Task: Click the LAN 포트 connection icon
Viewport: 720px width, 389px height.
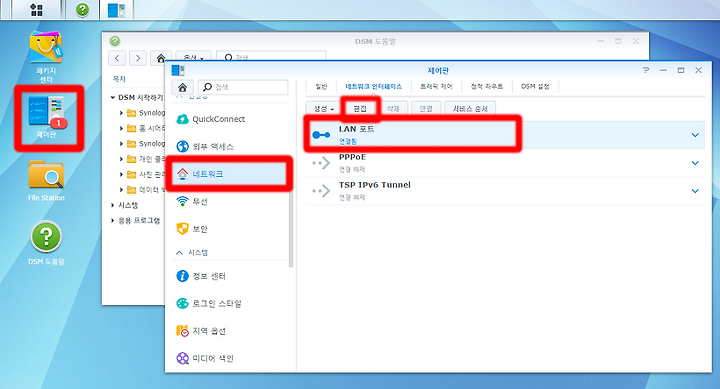Action: (321, 135)
